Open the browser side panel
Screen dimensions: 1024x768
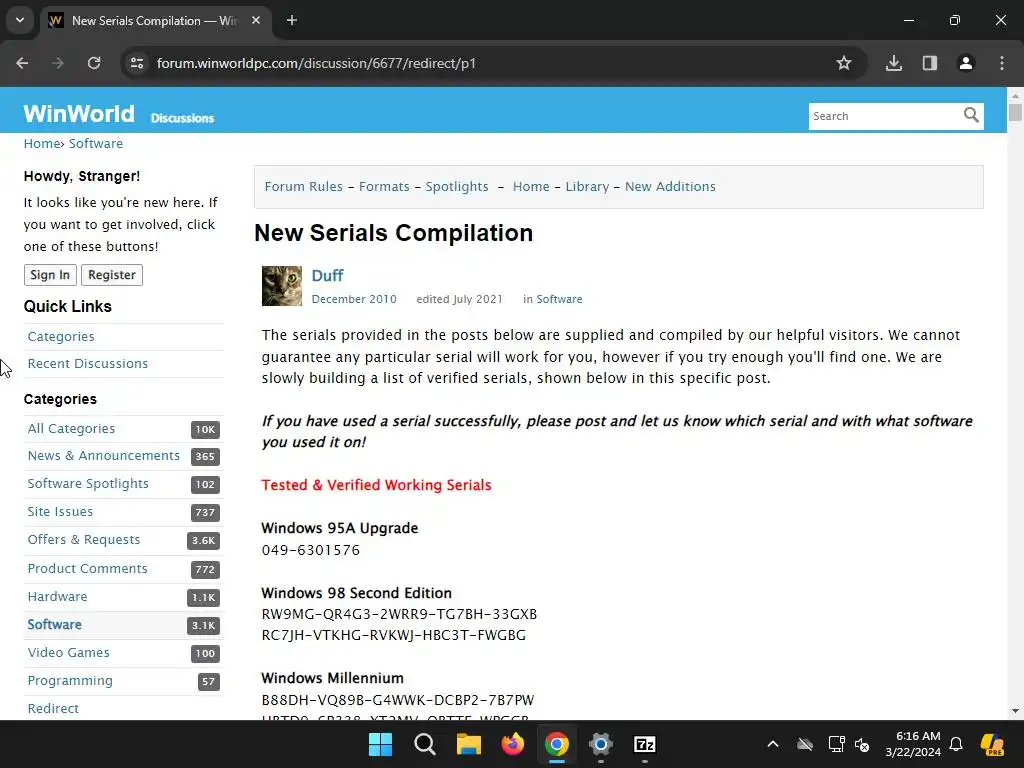[930, 63]
